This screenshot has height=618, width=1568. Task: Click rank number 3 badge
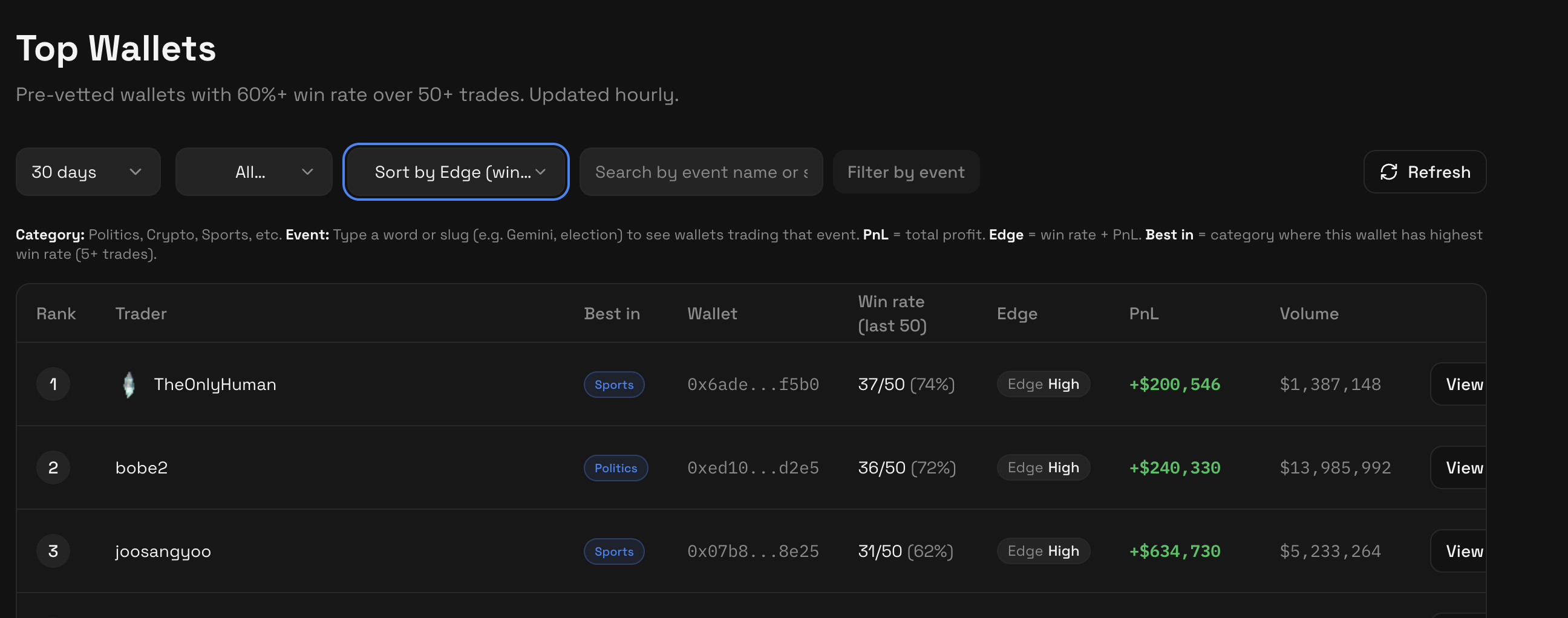tap(53, 550)
